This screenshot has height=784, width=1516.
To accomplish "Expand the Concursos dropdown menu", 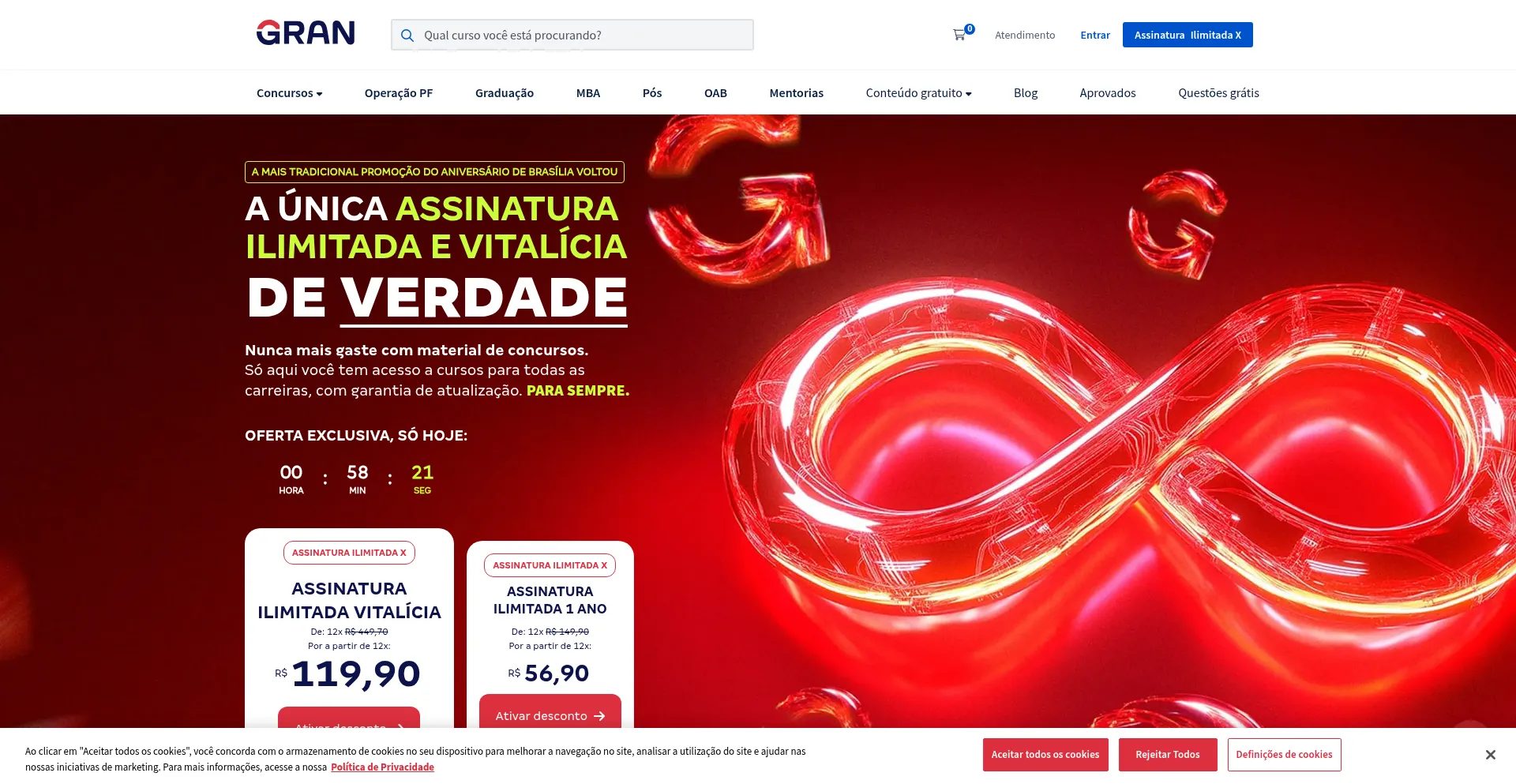I will [x=290, y=93].
